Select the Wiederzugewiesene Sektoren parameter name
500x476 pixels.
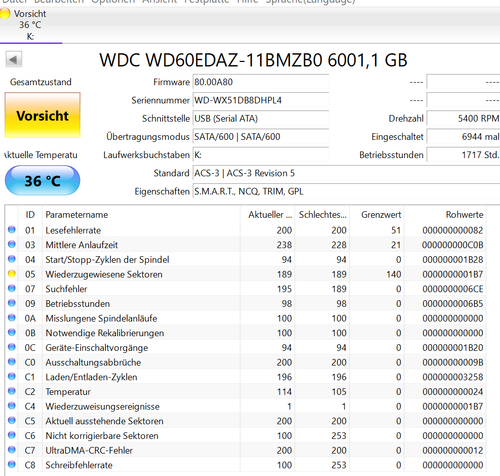click(104, 274)
